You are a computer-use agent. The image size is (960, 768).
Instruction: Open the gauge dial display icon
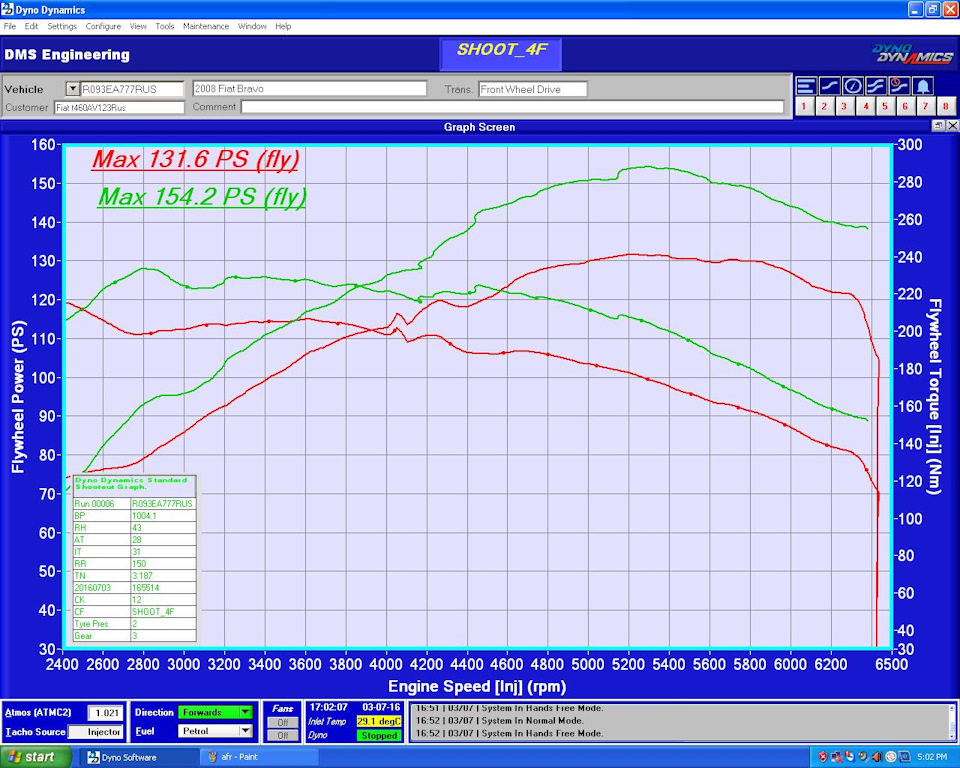coord(852,85)
